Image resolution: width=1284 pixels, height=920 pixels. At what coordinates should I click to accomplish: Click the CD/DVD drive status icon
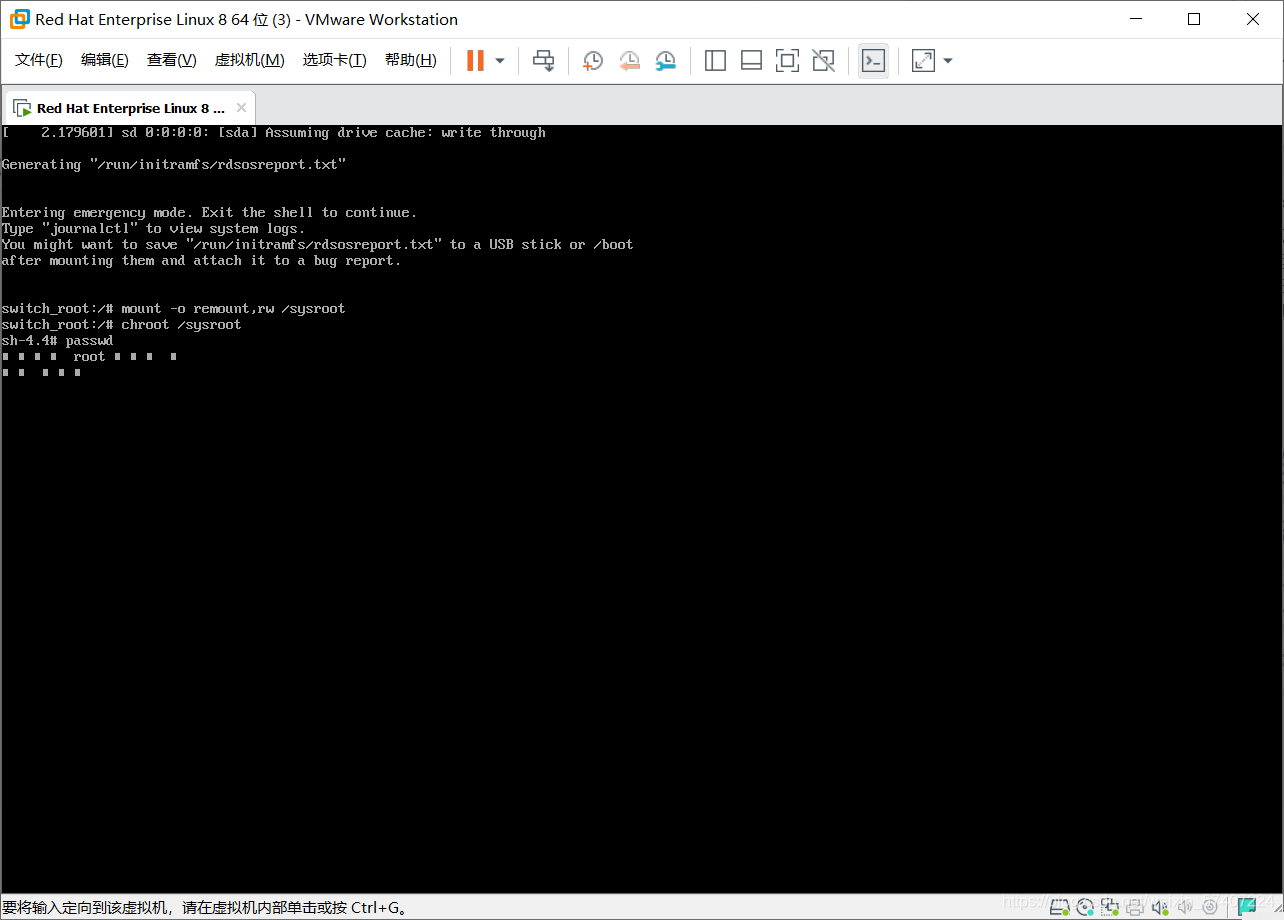coord(1086,907)
